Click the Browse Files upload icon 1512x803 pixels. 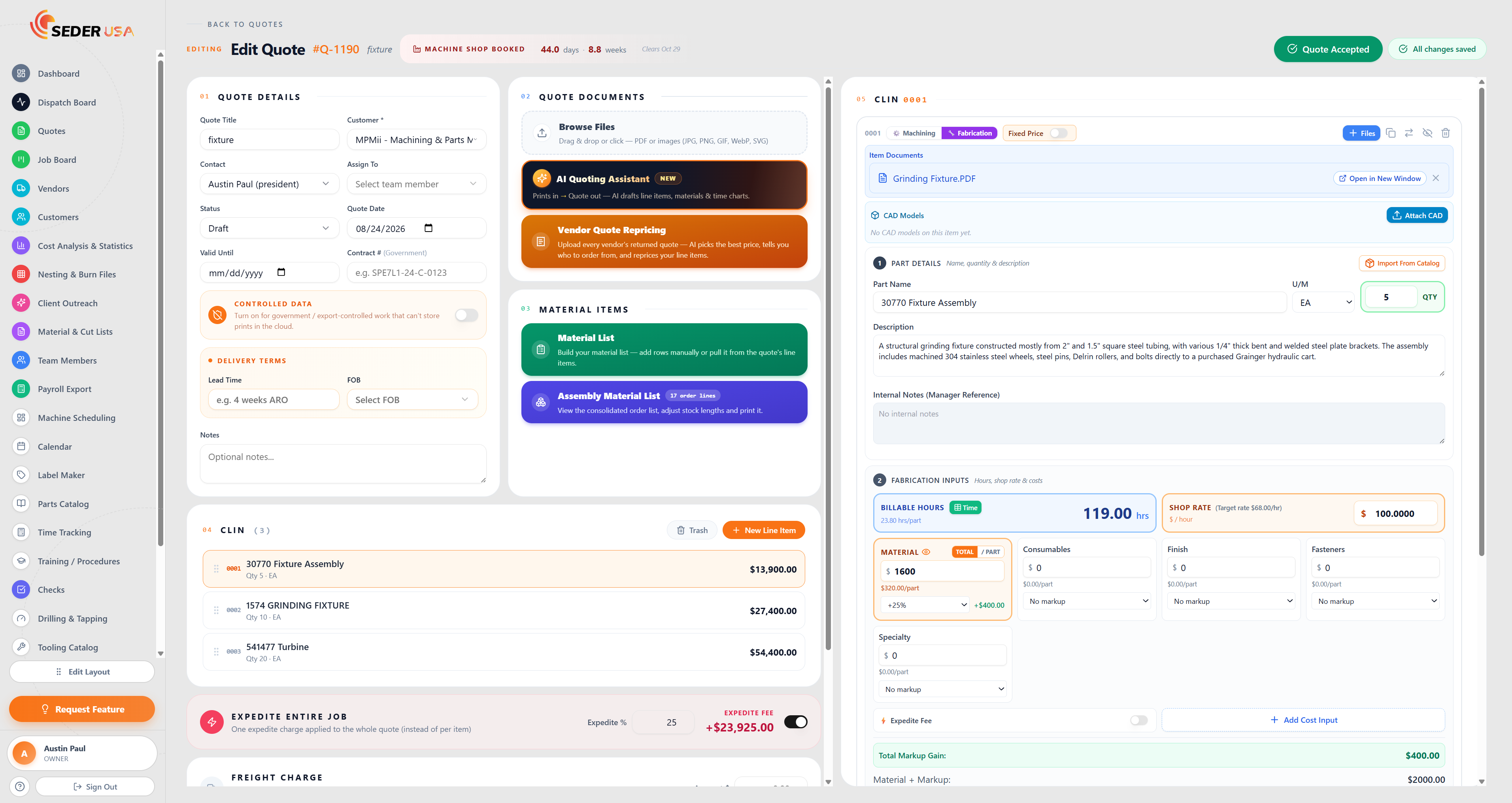pos(542,133)
